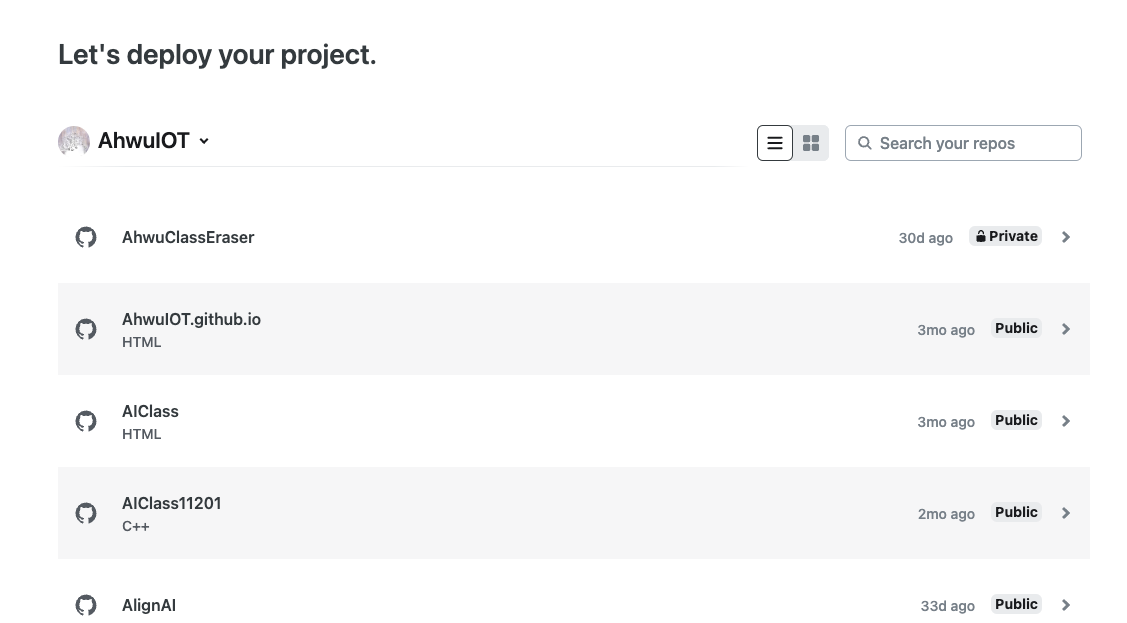Open the AlignAI chevron arrow
Screen dimensions: 1127x623
click(1066, 605)
